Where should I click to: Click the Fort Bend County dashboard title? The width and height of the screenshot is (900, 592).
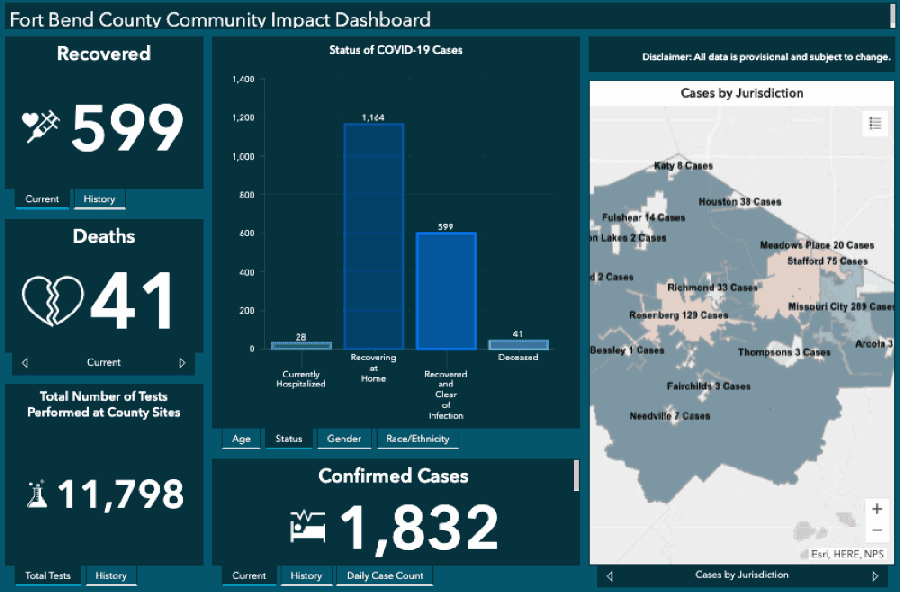(x=220, y=20)
